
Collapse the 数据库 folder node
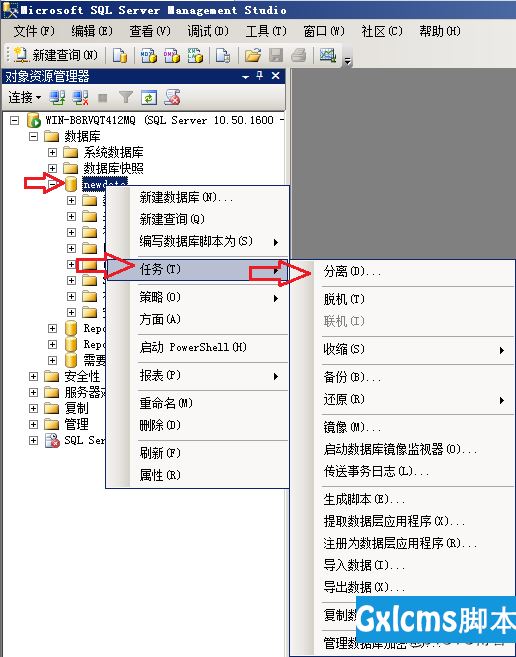(33, 136)
